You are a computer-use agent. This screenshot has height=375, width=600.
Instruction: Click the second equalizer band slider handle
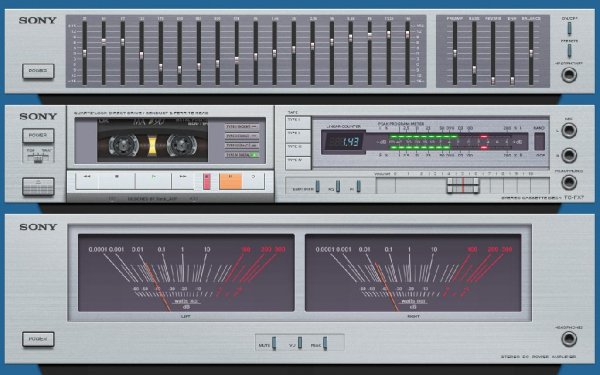coord(104,42)
